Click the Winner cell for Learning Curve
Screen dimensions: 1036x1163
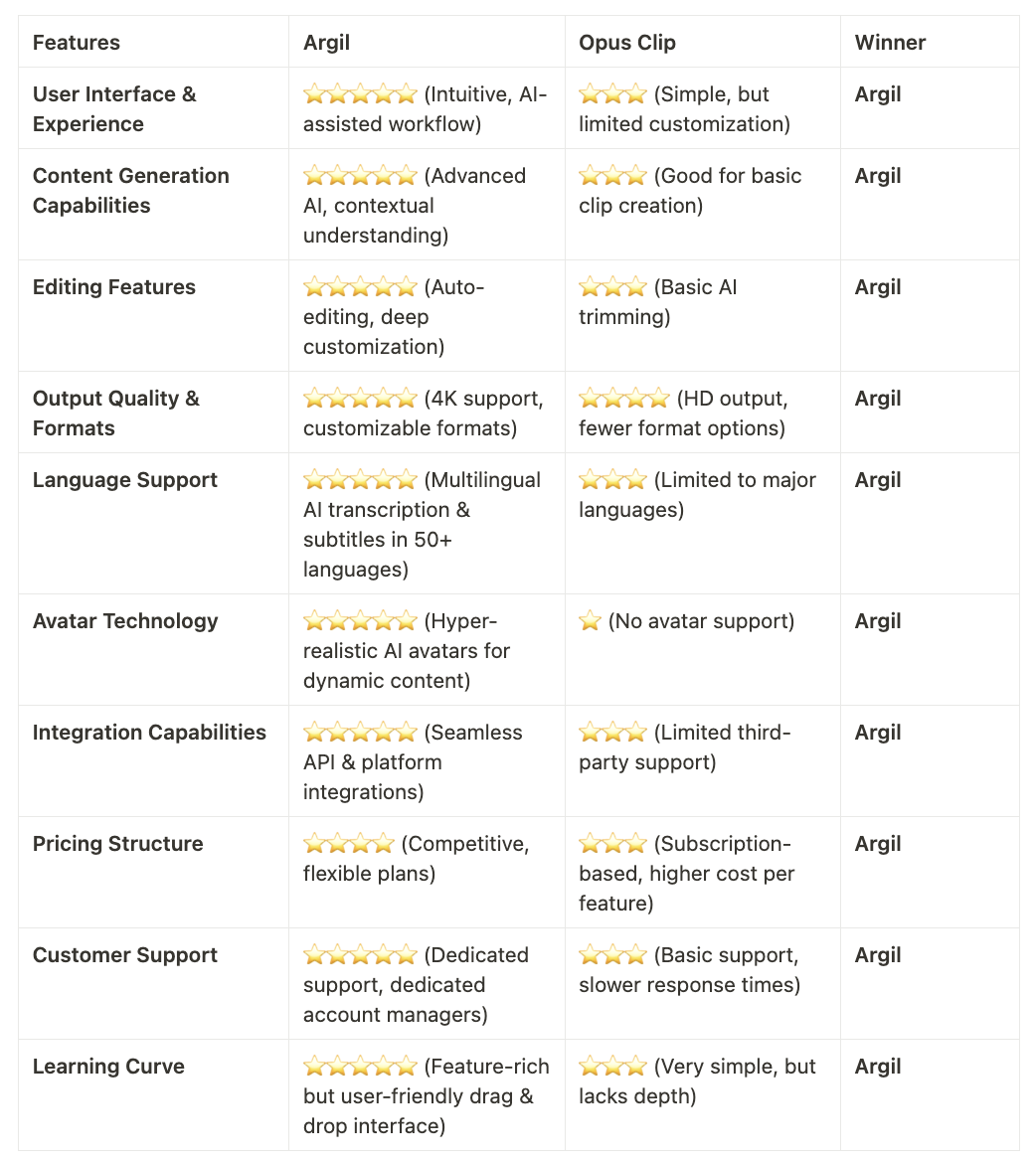(x=878, y=1066)
